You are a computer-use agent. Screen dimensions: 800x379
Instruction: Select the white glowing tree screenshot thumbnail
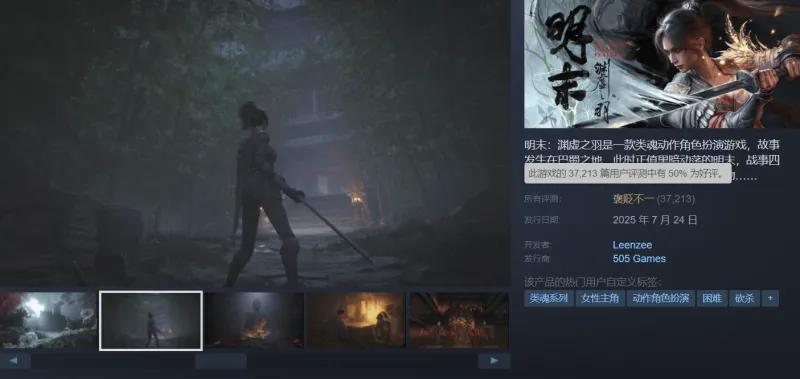(48, 320)
